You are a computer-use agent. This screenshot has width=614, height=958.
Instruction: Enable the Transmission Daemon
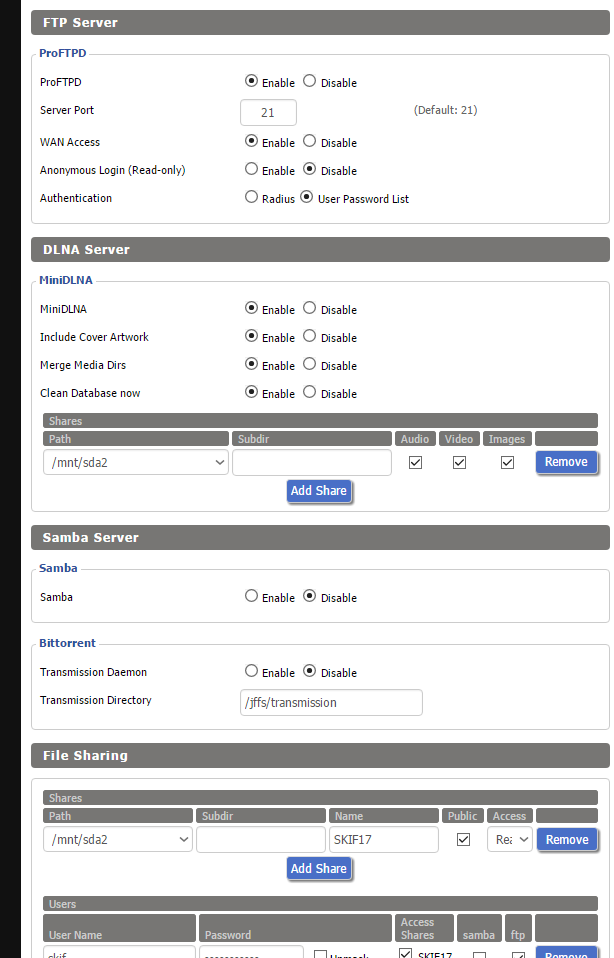pyautogui.click(x=251, y=672)
